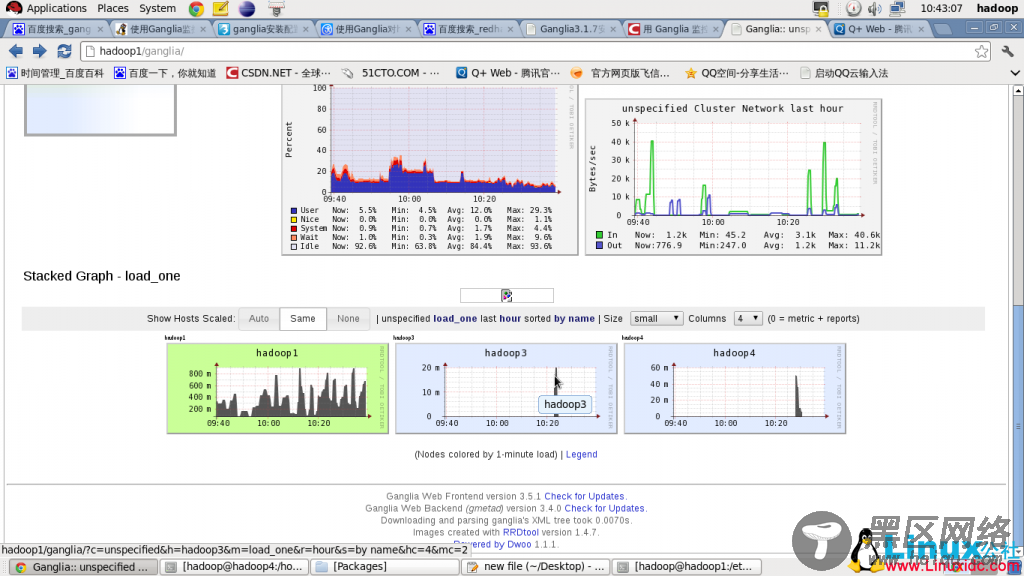
Task: Click the gmetad backend 'Check for Updates' link
Action: (604, 508)
